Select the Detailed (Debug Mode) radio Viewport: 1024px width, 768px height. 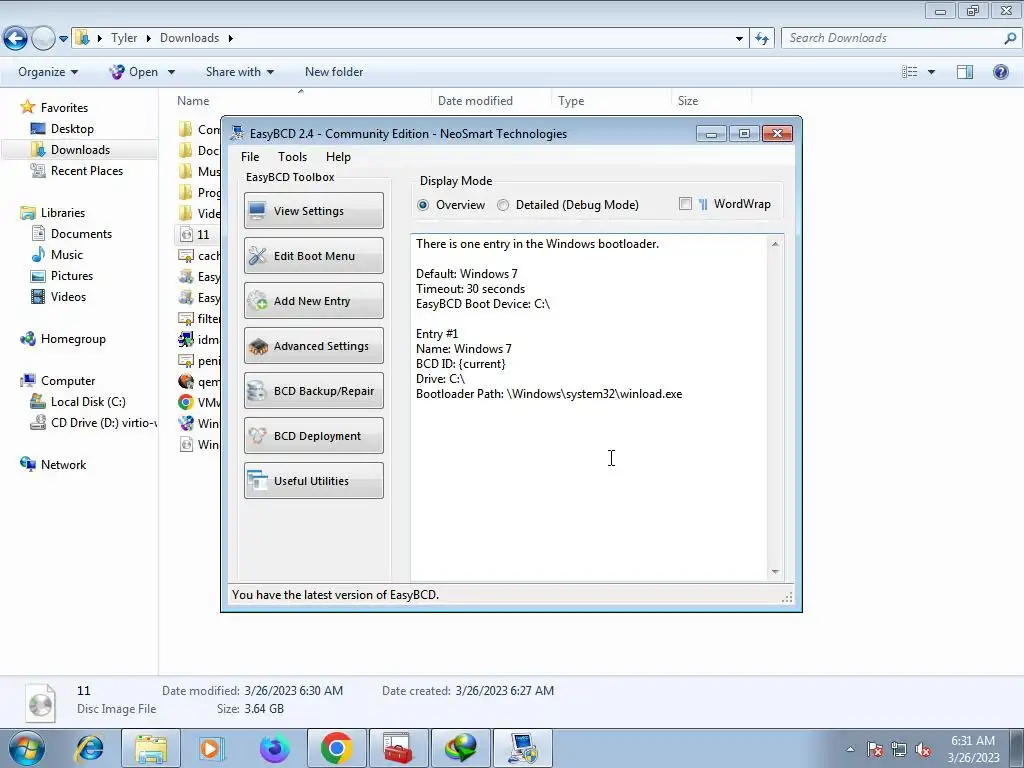[x=503, y=205]
